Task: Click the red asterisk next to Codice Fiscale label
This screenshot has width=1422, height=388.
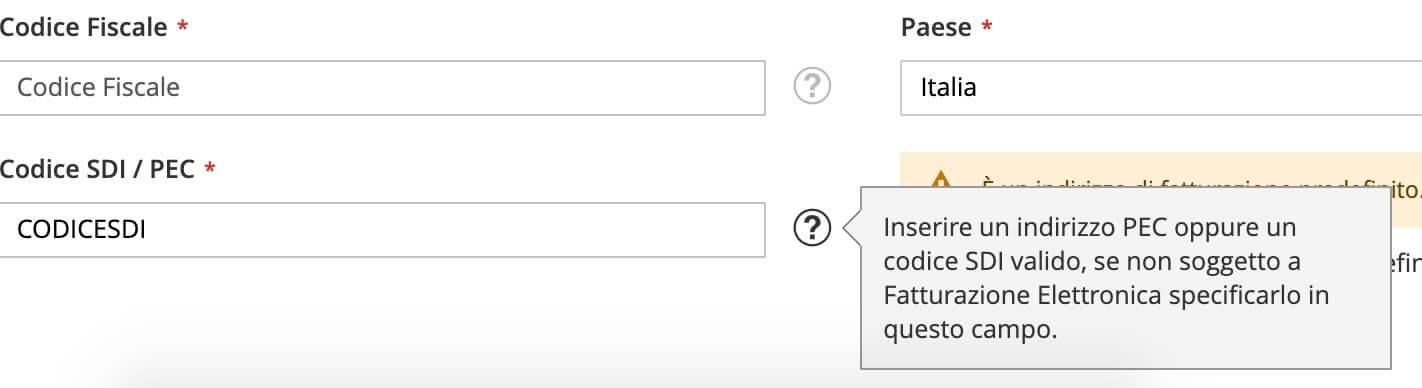Action: click(x=183, y=28)
